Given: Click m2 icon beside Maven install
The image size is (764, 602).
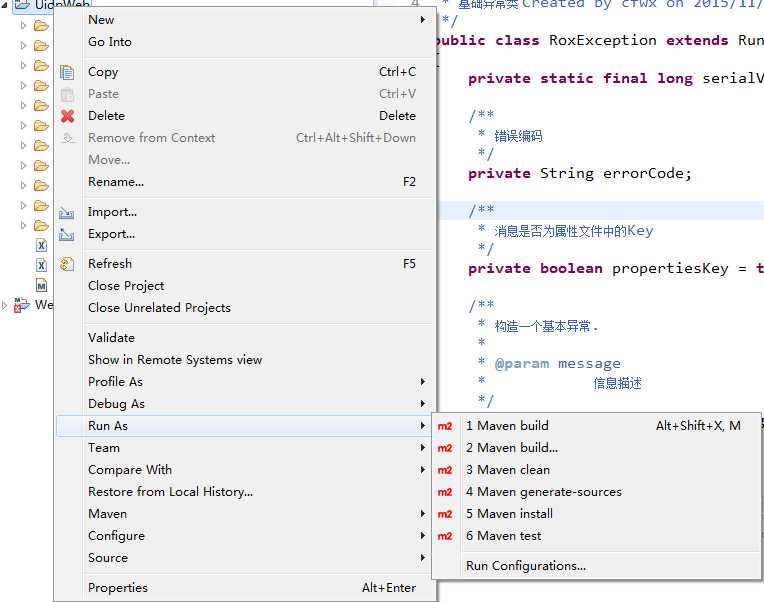Looking at the screenshot, I should [x=445, y=514].
